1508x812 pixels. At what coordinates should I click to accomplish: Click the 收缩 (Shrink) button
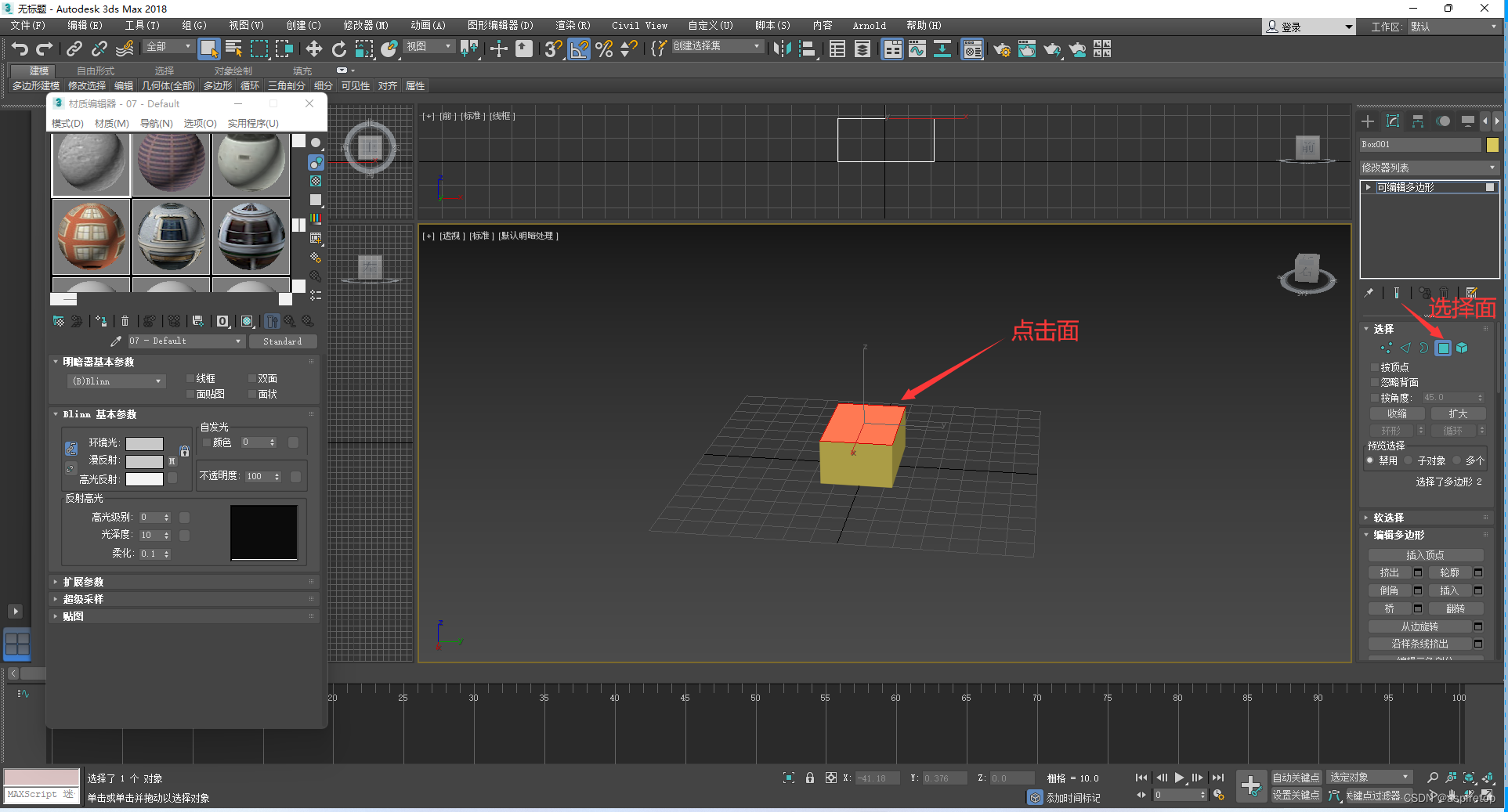(x=1398, y=413)
